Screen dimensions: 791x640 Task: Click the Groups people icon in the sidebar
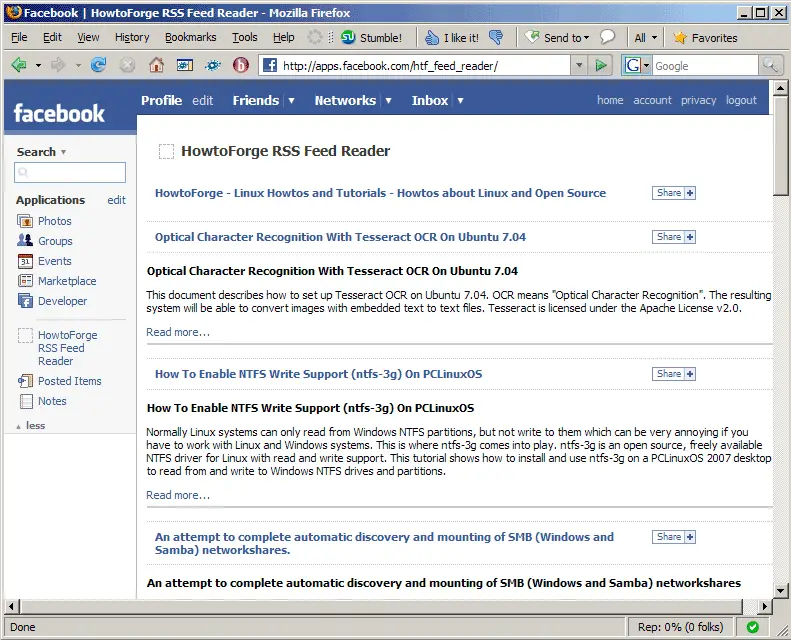[25, 241]
